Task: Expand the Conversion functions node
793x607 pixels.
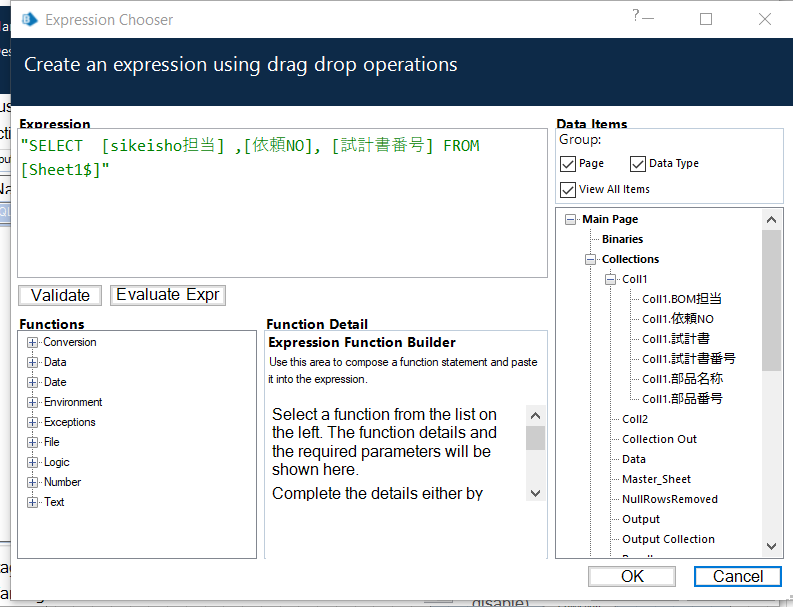Action: click(x=33, y=342)
